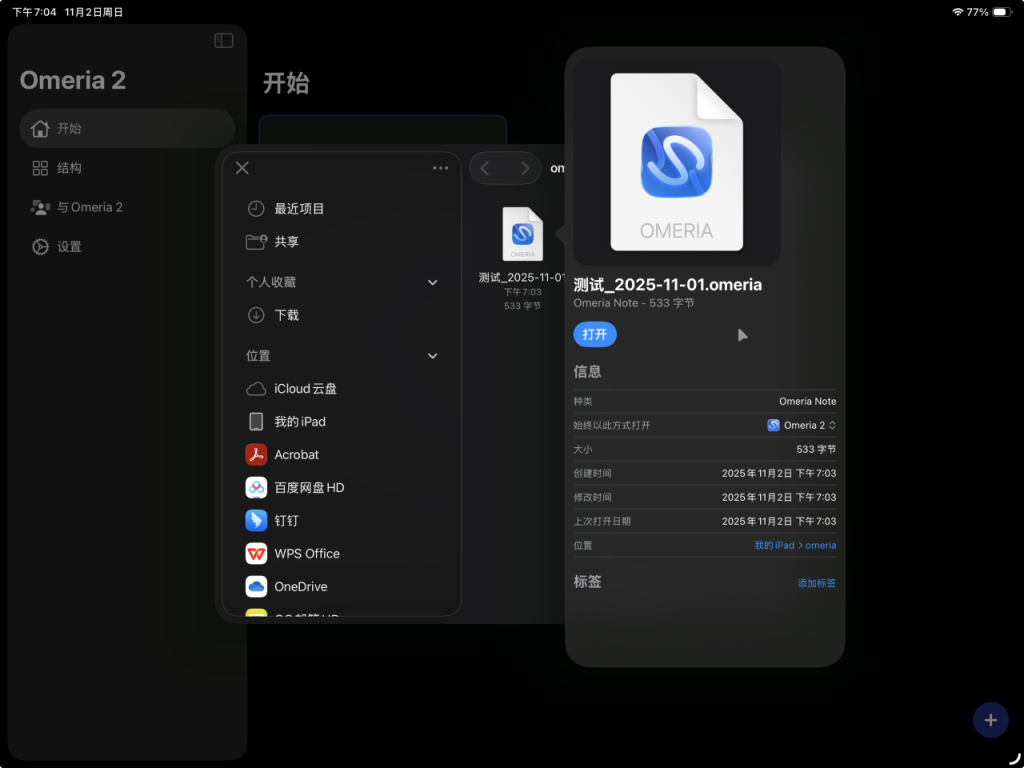1024x768 pixels.
Task: Change default app via Omeria 2 dropdown
Action: click(x=802, y=425)
